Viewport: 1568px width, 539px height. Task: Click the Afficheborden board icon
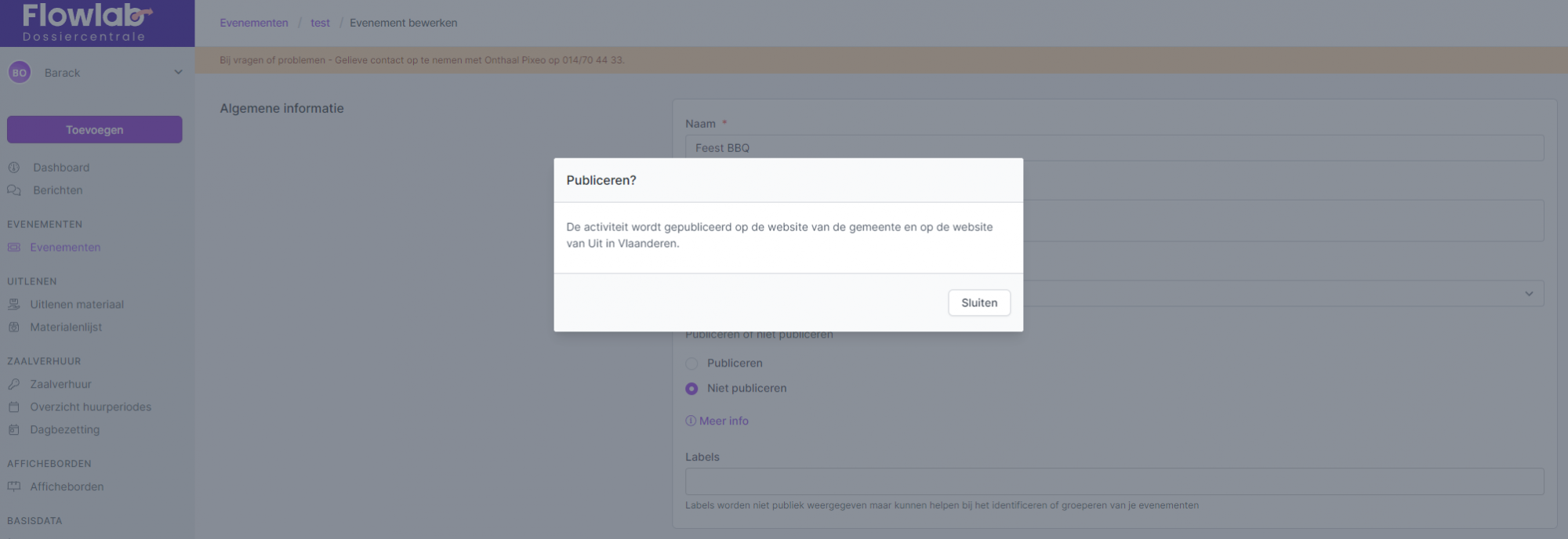pos(13,487)
